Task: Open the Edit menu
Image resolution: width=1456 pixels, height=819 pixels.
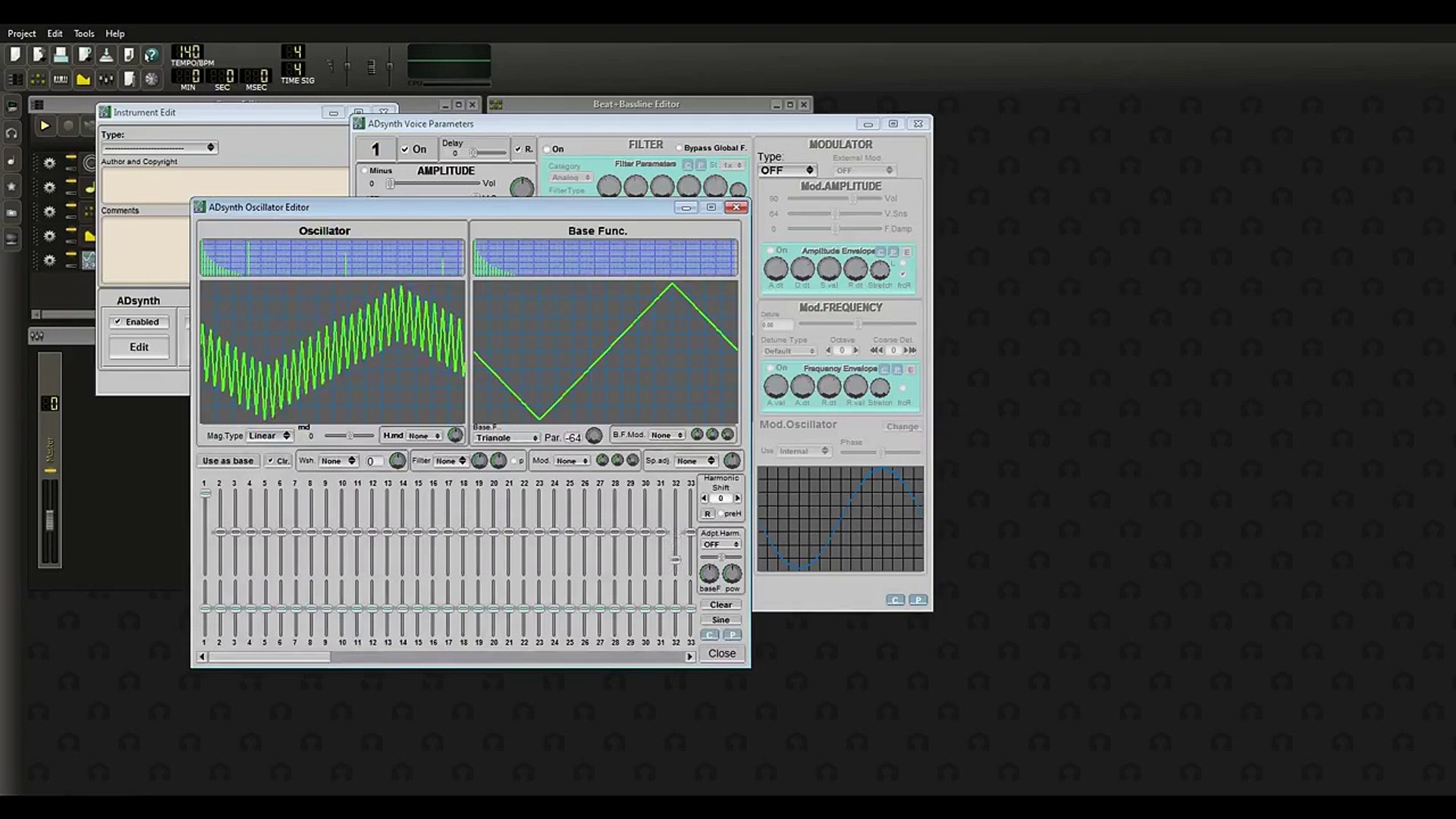Action: [x=55, y=33]
